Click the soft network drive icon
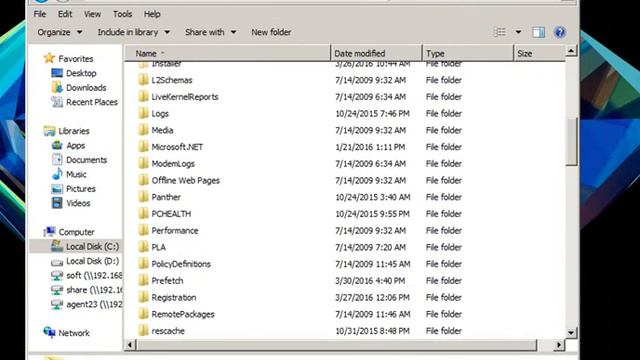The image size is (640, 360). tap(57, 276)
